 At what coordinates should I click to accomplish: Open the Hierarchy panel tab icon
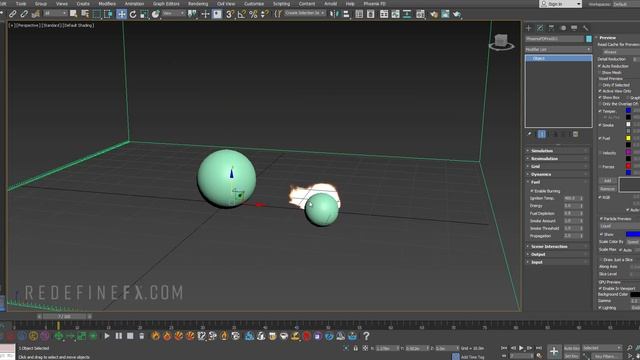(551, 28)
